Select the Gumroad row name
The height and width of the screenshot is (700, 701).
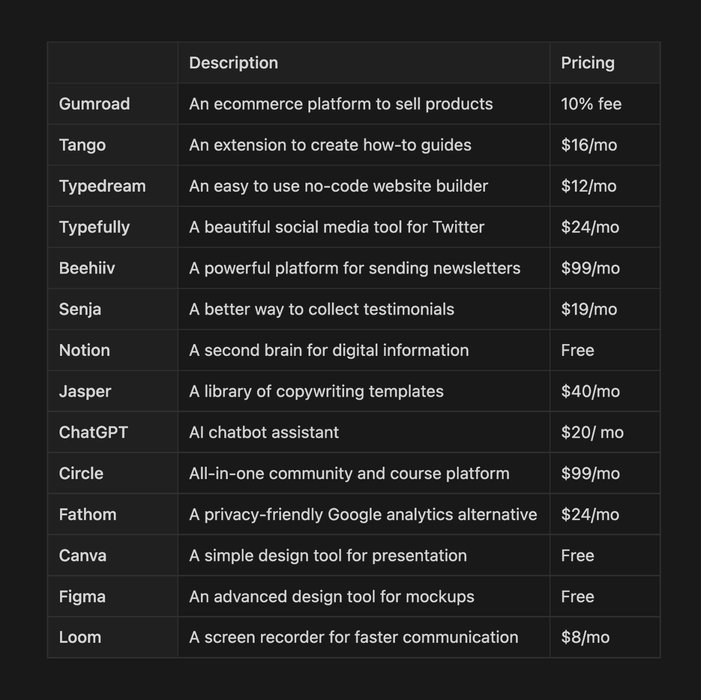pos(94,104)
